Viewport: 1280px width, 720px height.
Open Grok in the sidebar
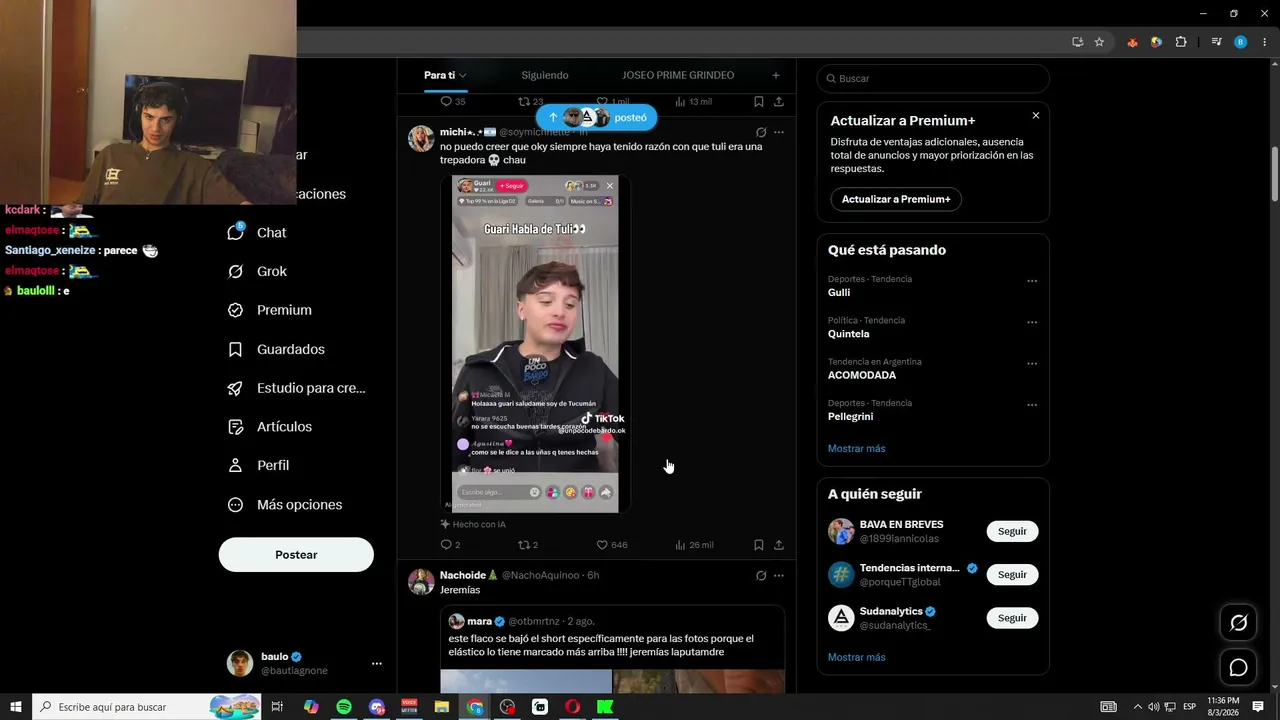tap(257, 271)
